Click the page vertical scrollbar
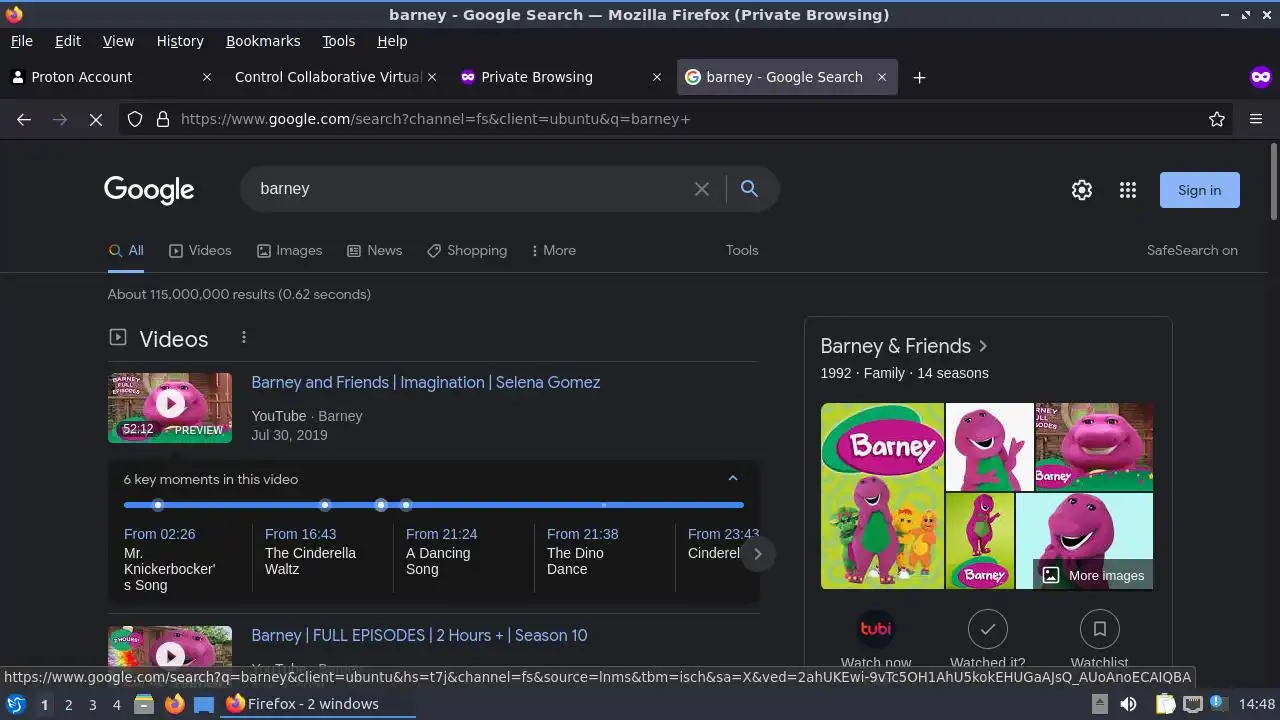 click(x=1273, y=180)
